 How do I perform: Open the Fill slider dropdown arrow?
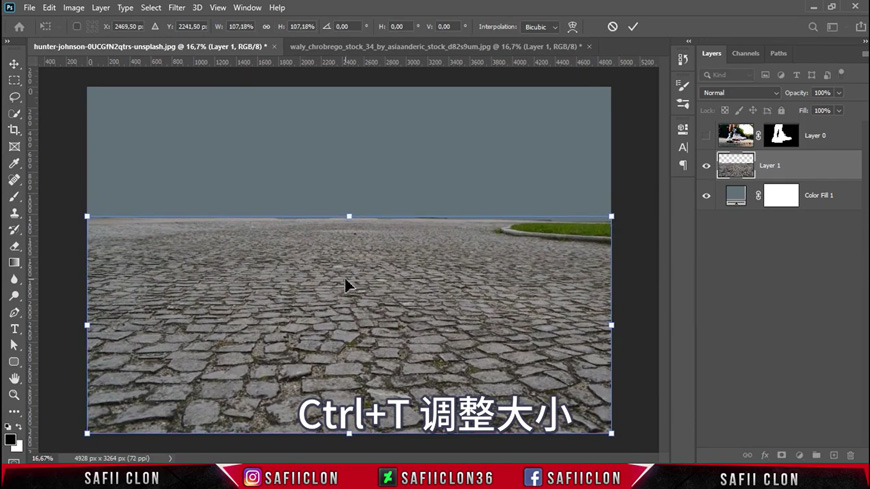[x=839, y=110]
